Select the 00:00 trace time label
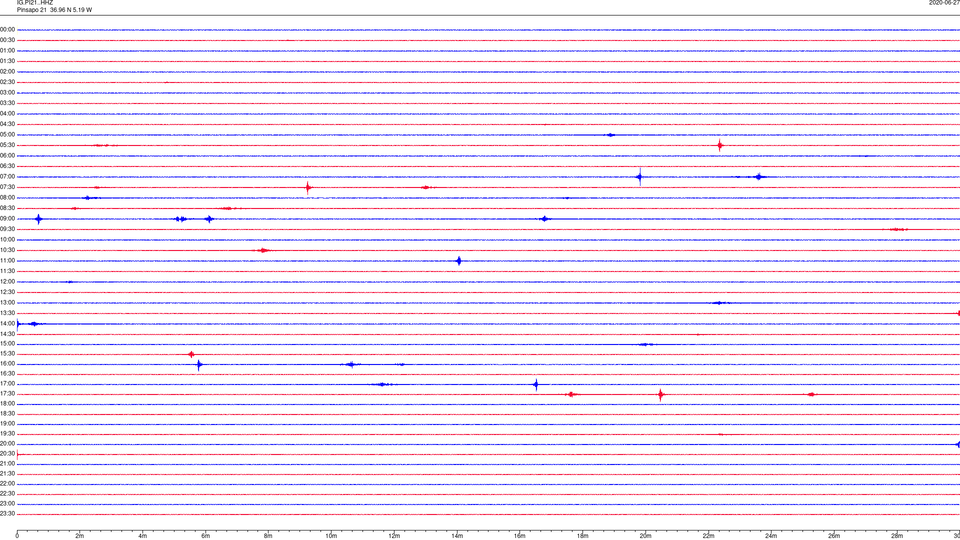This screenshot has width=960, height=540. 7,29
